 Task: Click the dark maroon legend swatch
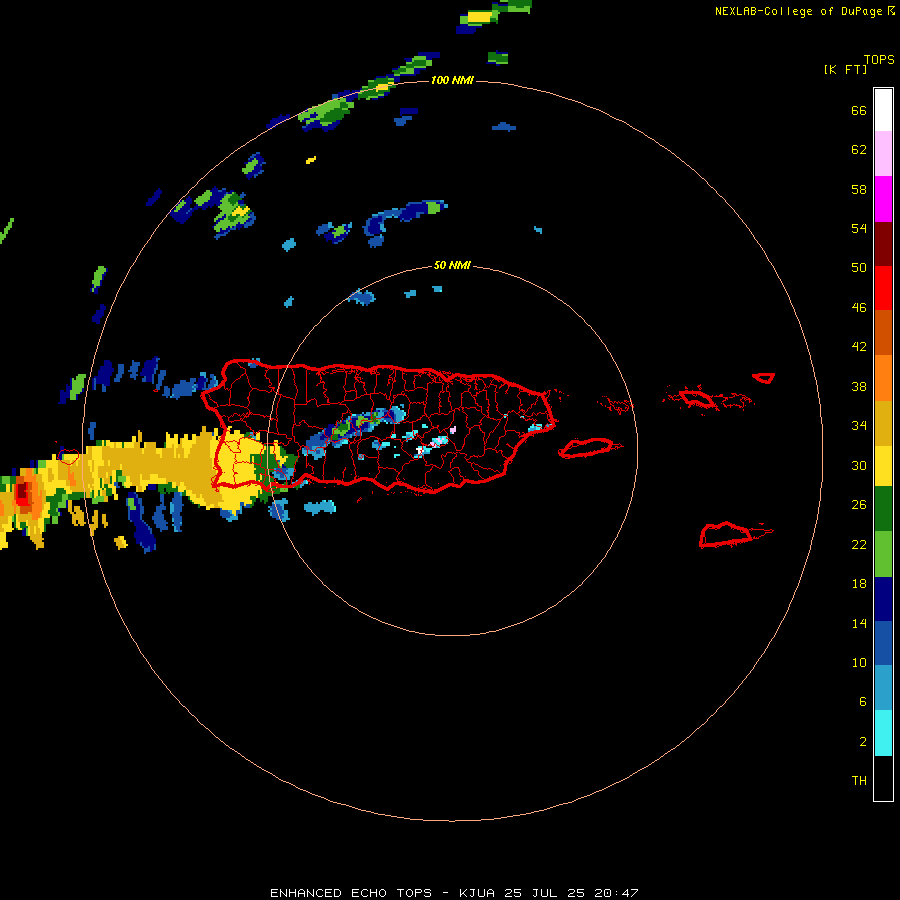tap(883, 243)
